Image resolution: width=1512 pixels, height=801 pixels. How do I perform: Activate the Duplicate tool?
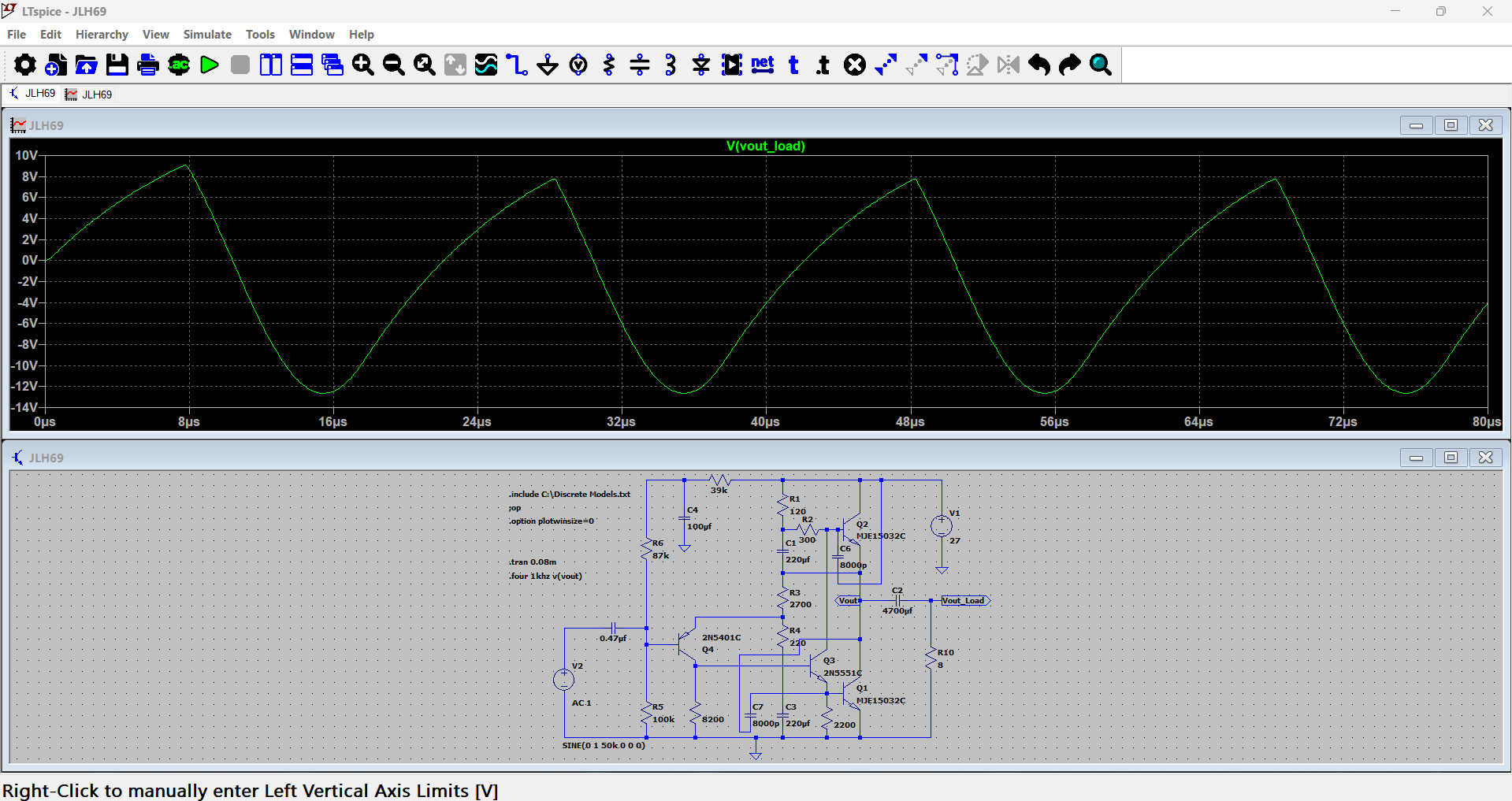[886, 65]
